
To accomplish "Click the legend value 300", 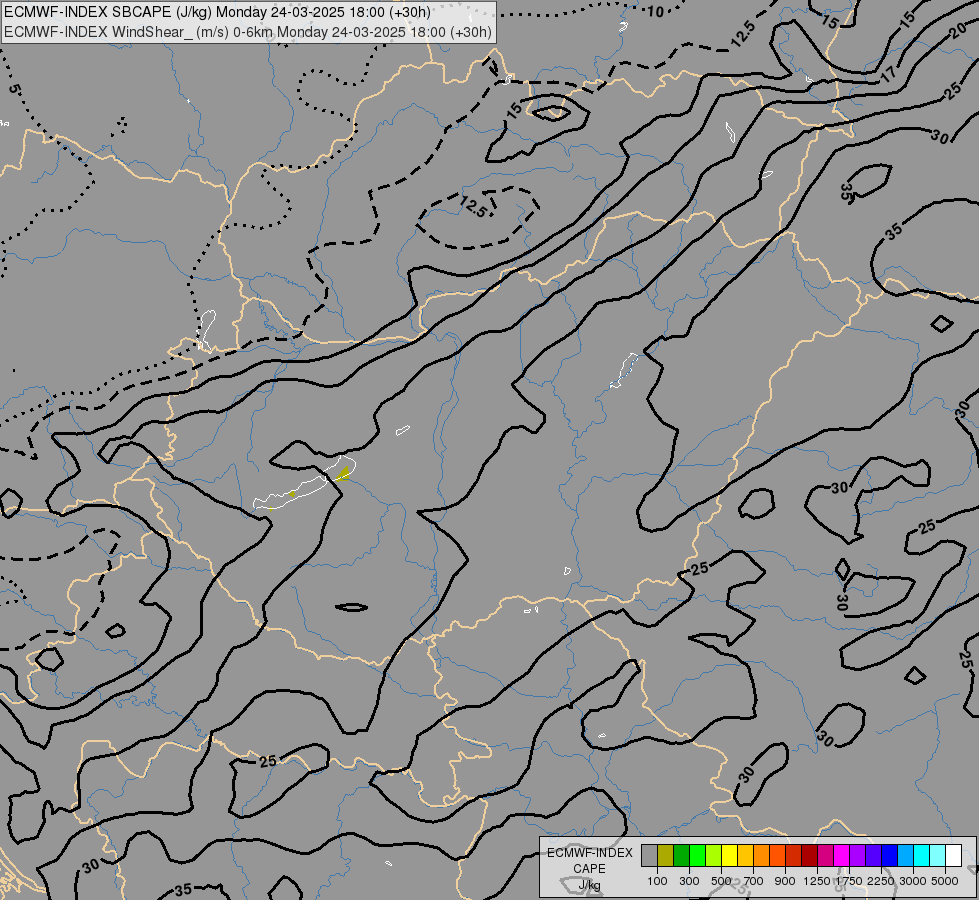I will click(x=689, y=881).
